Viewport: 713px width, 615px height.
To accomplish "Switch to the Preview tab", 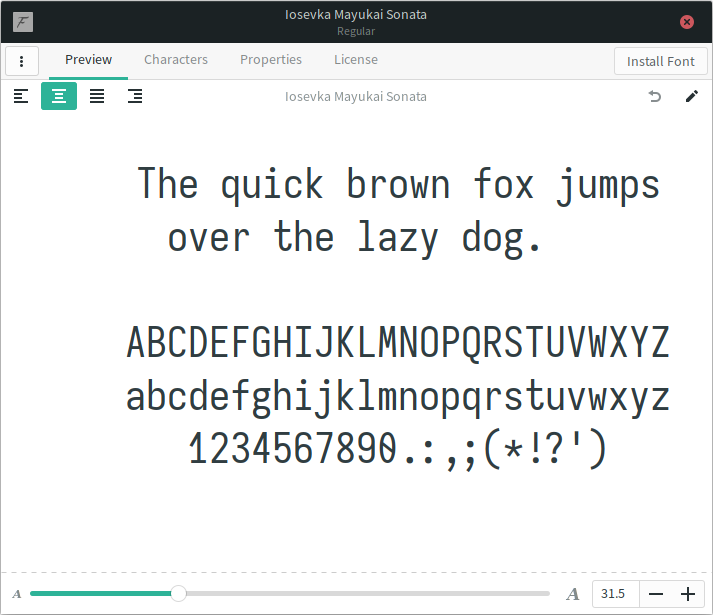I will [x=88, y=60].
